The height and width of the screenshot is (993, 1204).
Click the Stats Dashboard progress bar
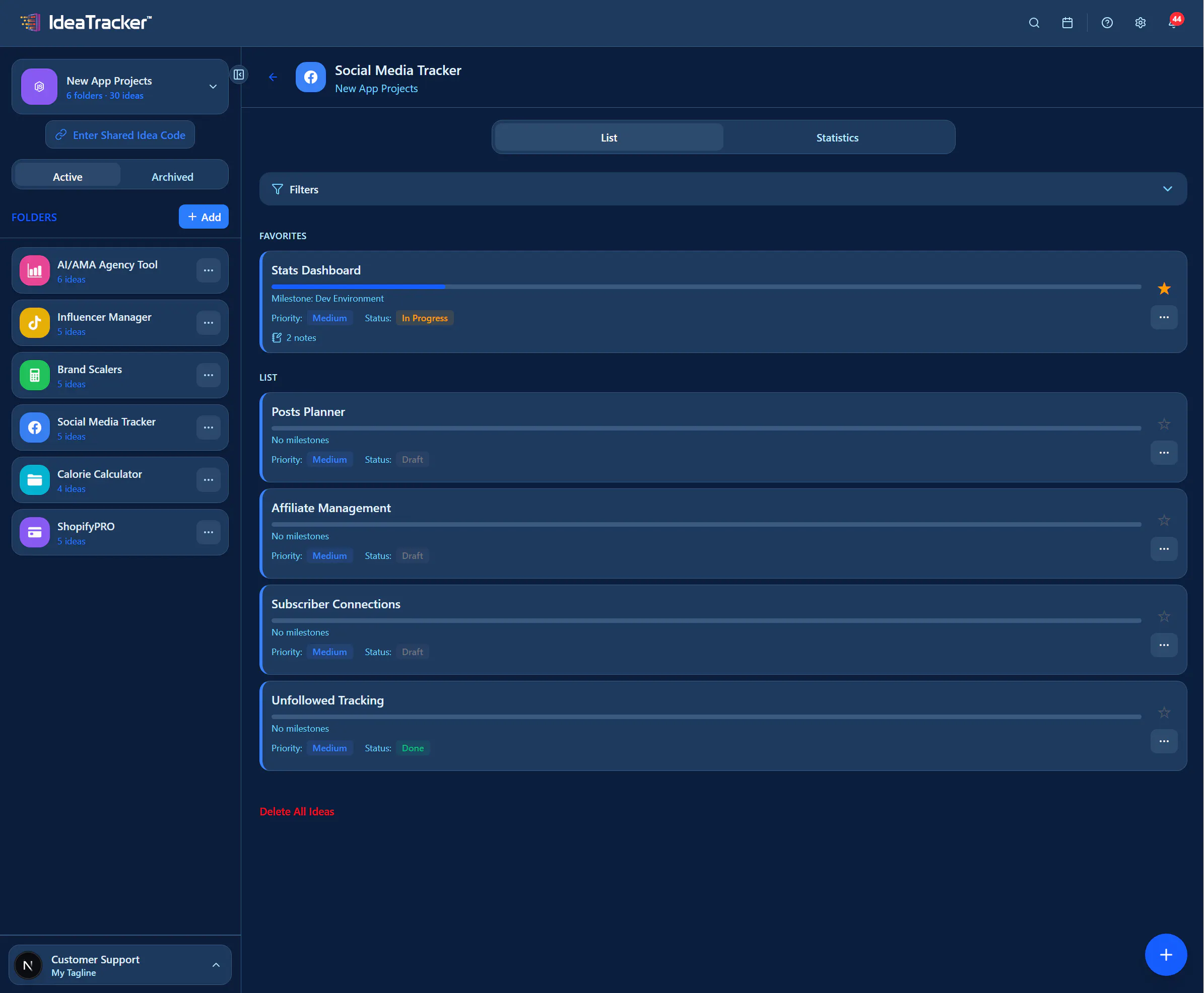[x=706, y=287]
